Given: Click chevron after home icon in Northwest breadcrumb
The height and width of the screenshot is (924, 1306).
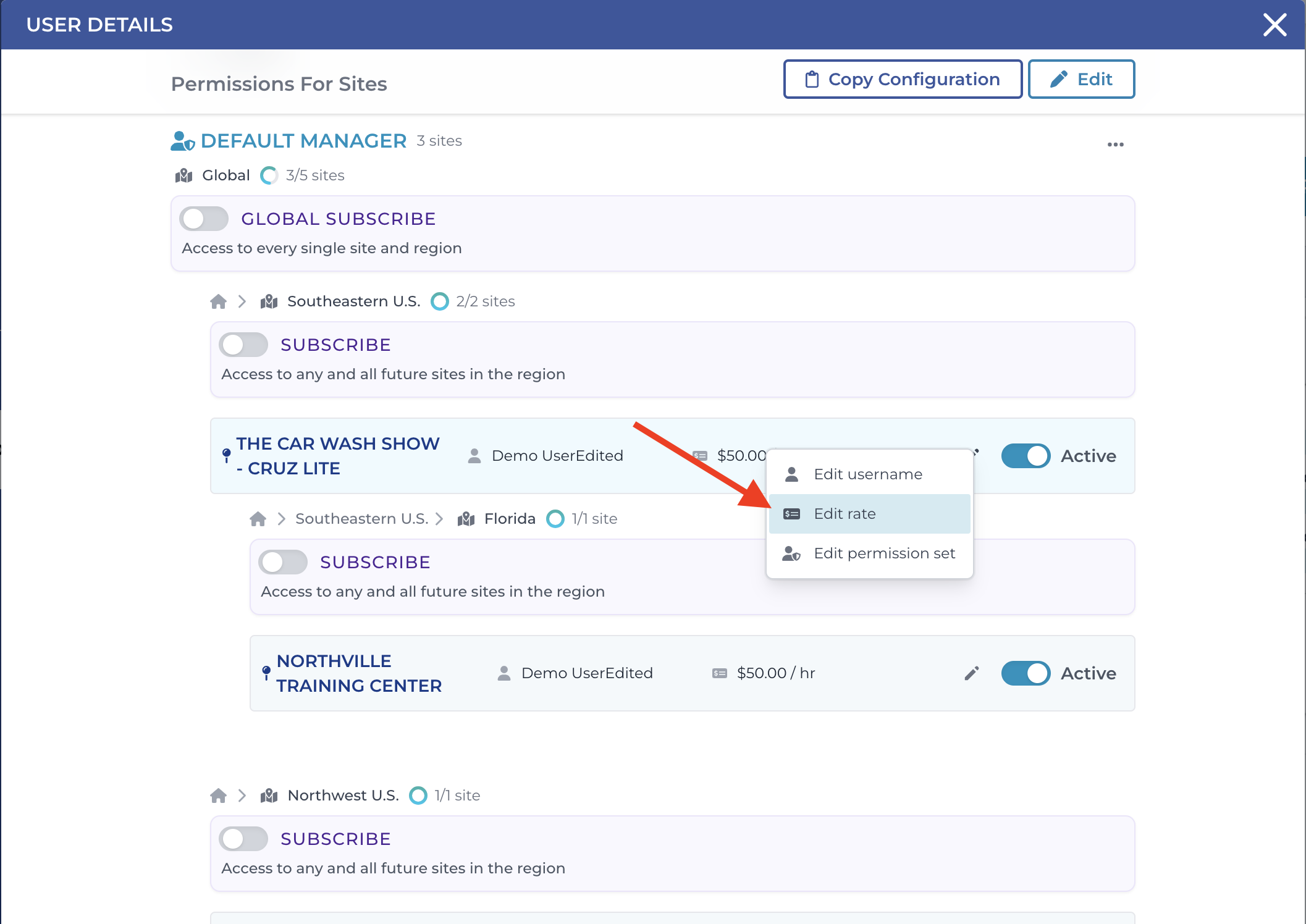Looking at the screenshot, I should [242, 796].
